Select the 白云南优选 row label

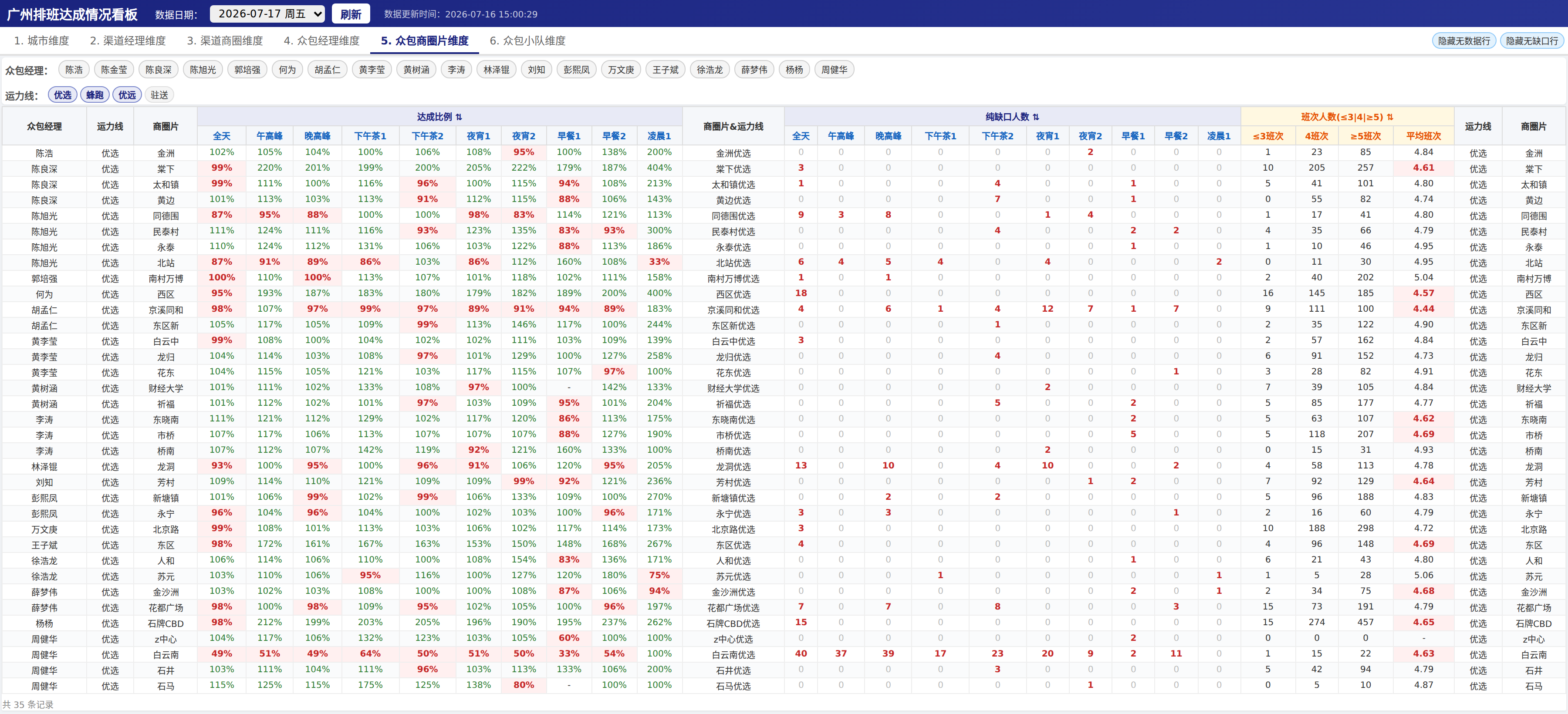733,655
